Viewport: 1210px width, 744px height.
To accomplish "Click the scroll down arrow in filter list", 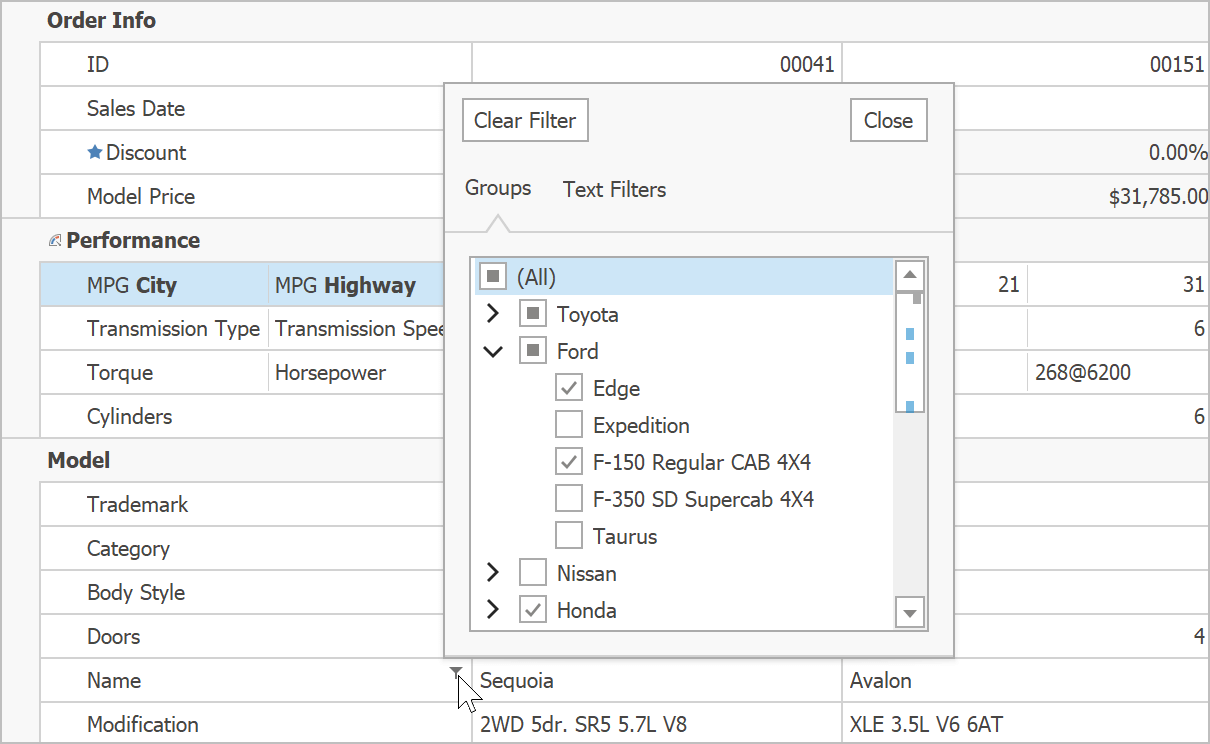I will pyautogui.click(x=910, y=612).
